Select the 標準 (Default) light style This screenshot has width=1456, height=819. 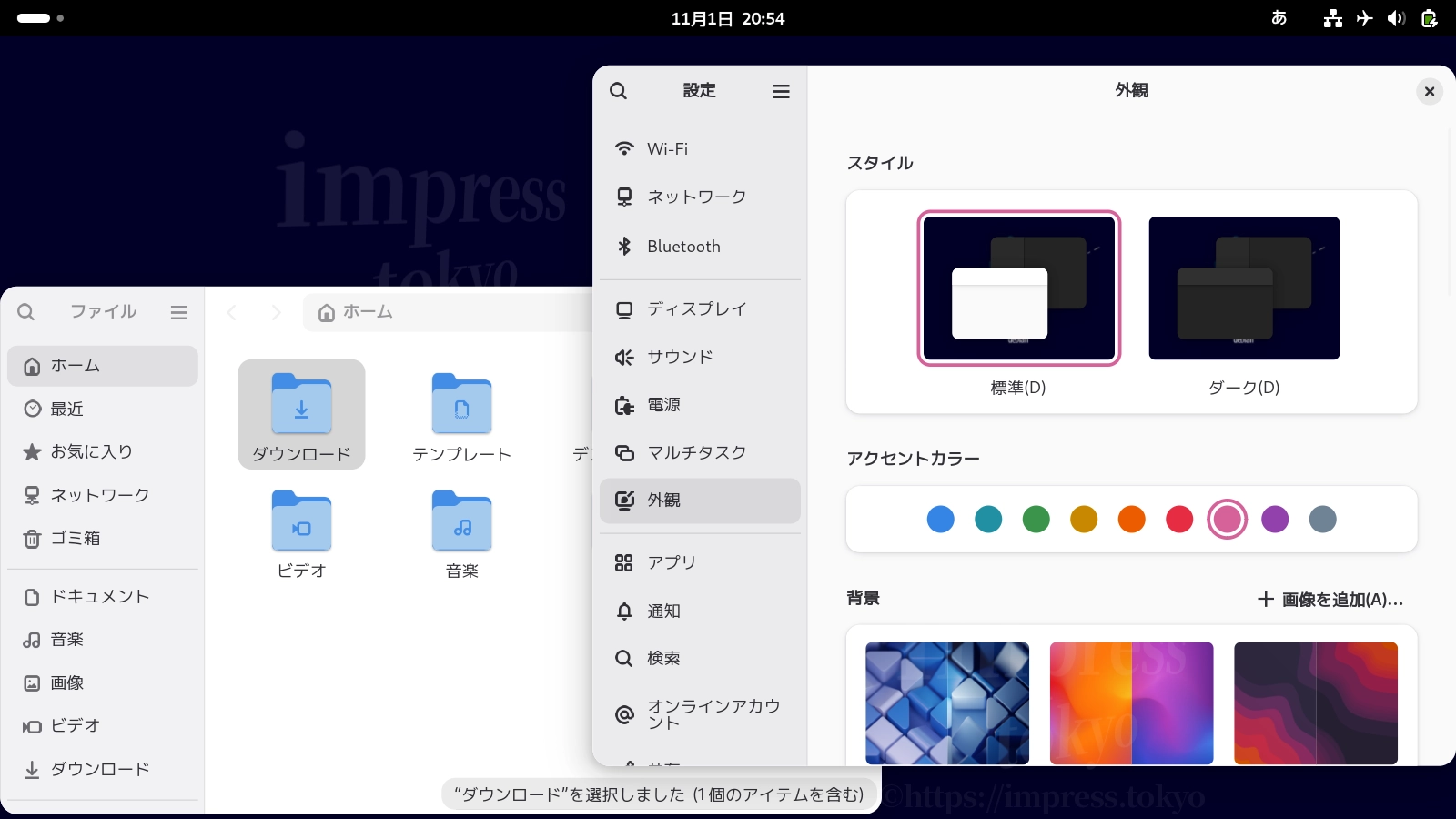(x=1018, y=288)
